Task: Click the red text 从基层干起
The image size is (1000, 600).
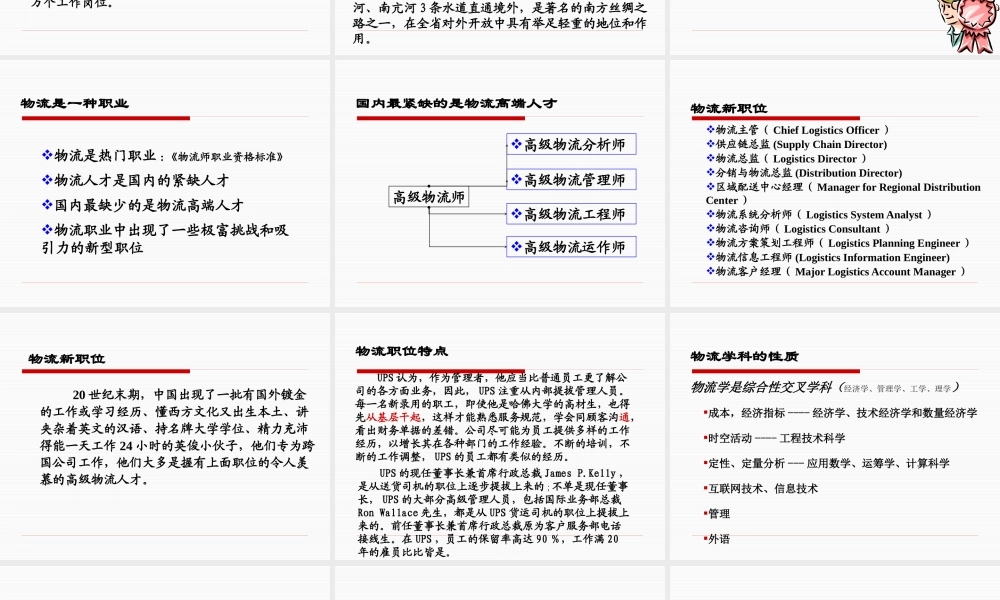Action: tap(393, 417)
